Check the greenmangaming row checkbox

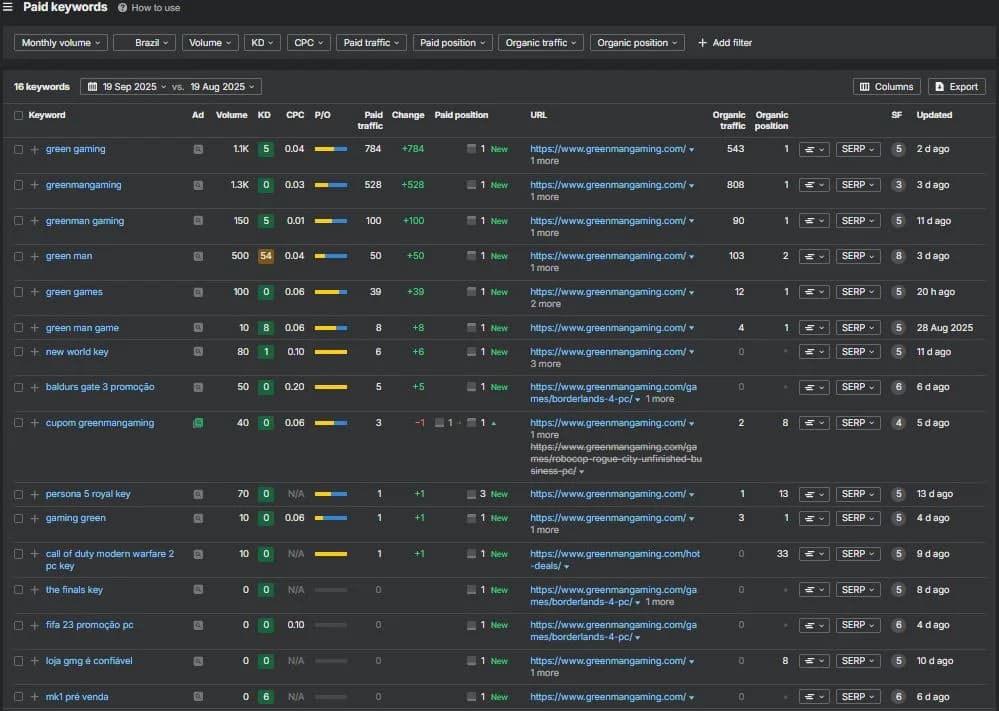click(18, 185)
